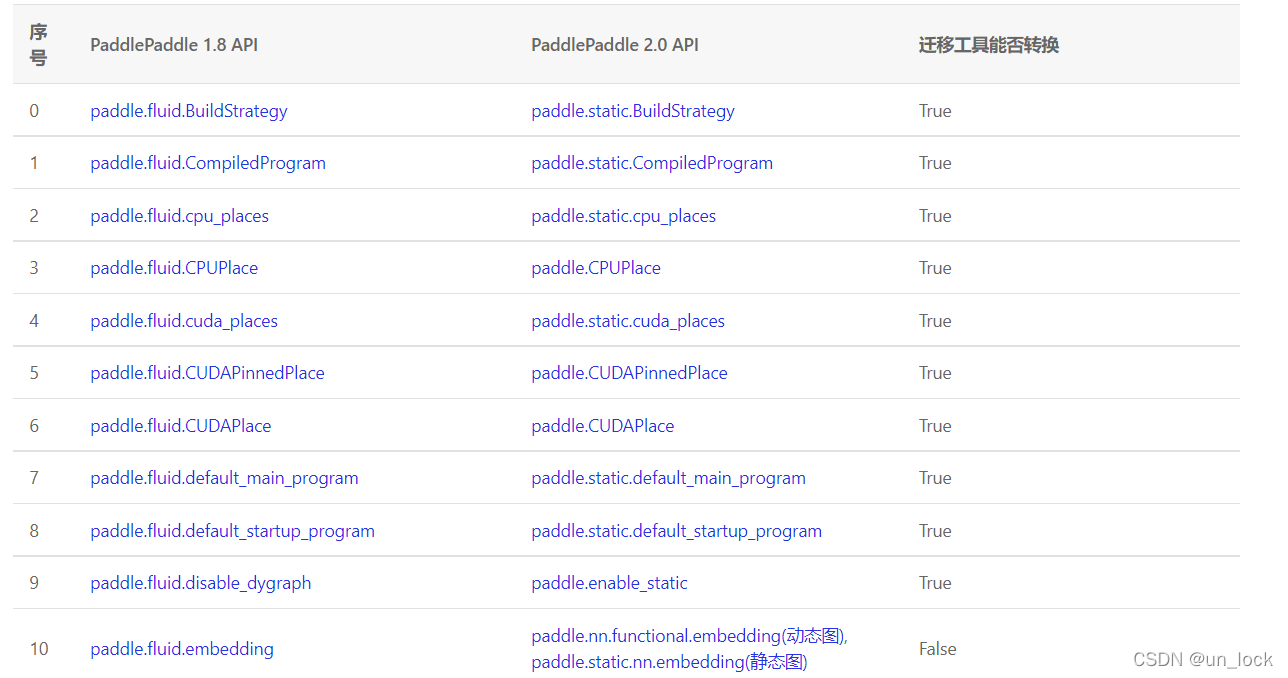Open the paddle.static.CompiledProgram link

click(x=652, y=163)
